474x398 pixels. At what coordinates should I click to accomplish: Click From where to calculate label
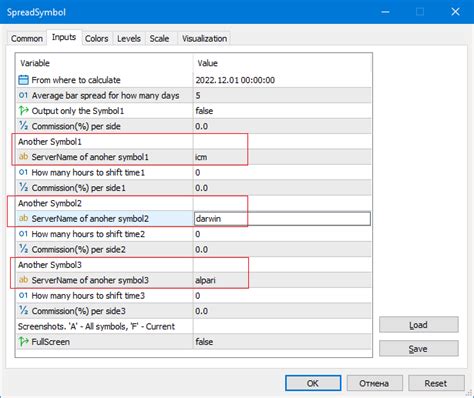pos(76,80)
